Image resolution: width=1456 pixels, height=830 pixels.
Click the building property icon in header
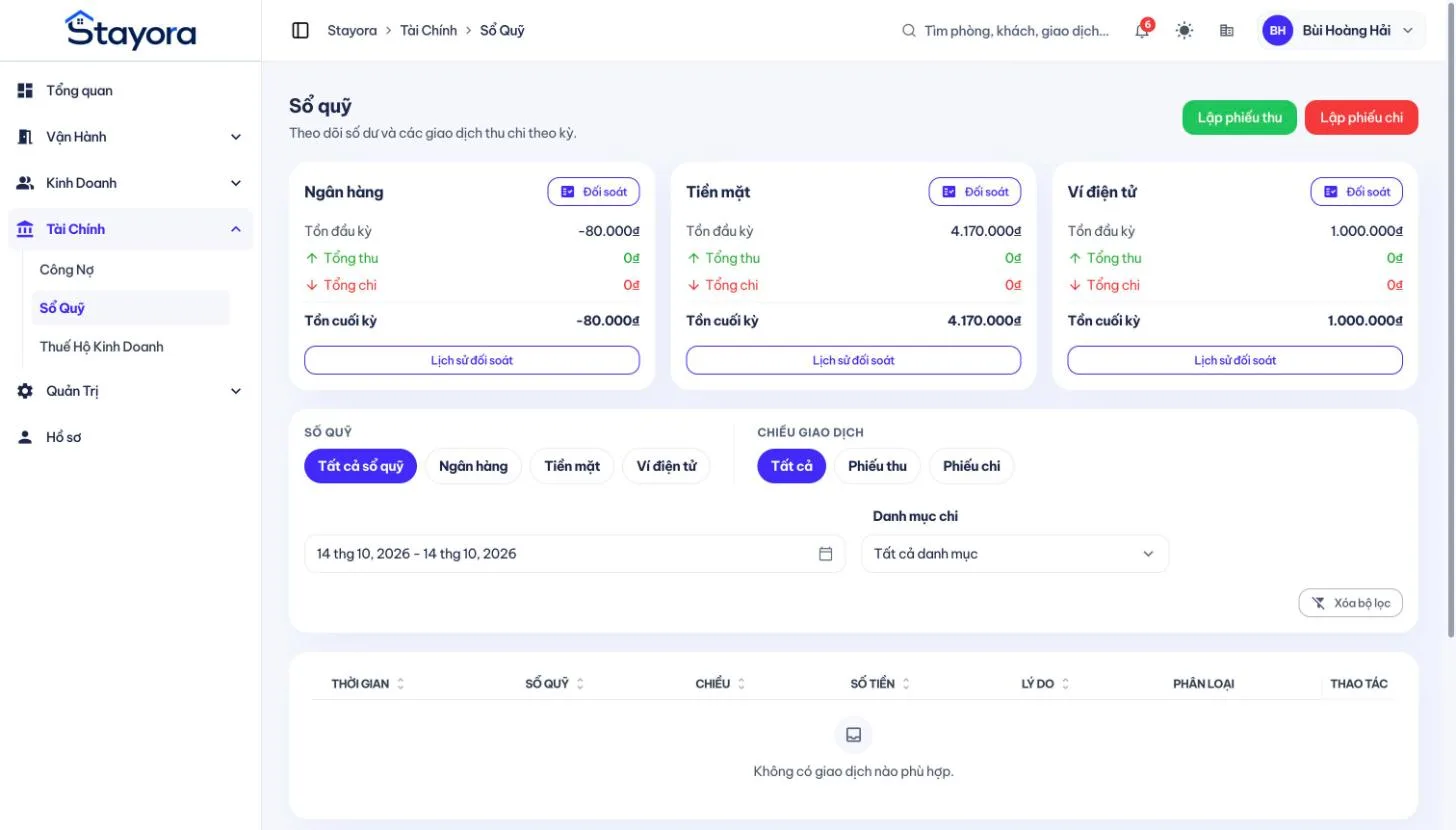point(1226,31)
